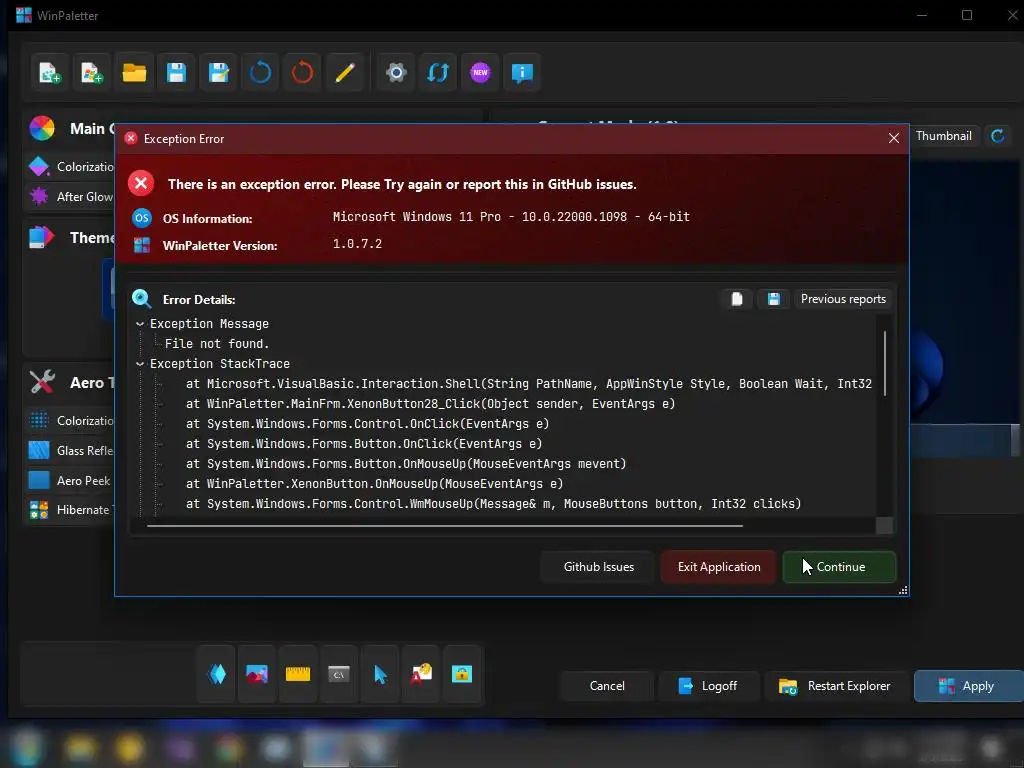The width and height of the screenshot is (1024, 768).
Task: Click the version value 1.0.7.2
Action: [x=357, y=244]
